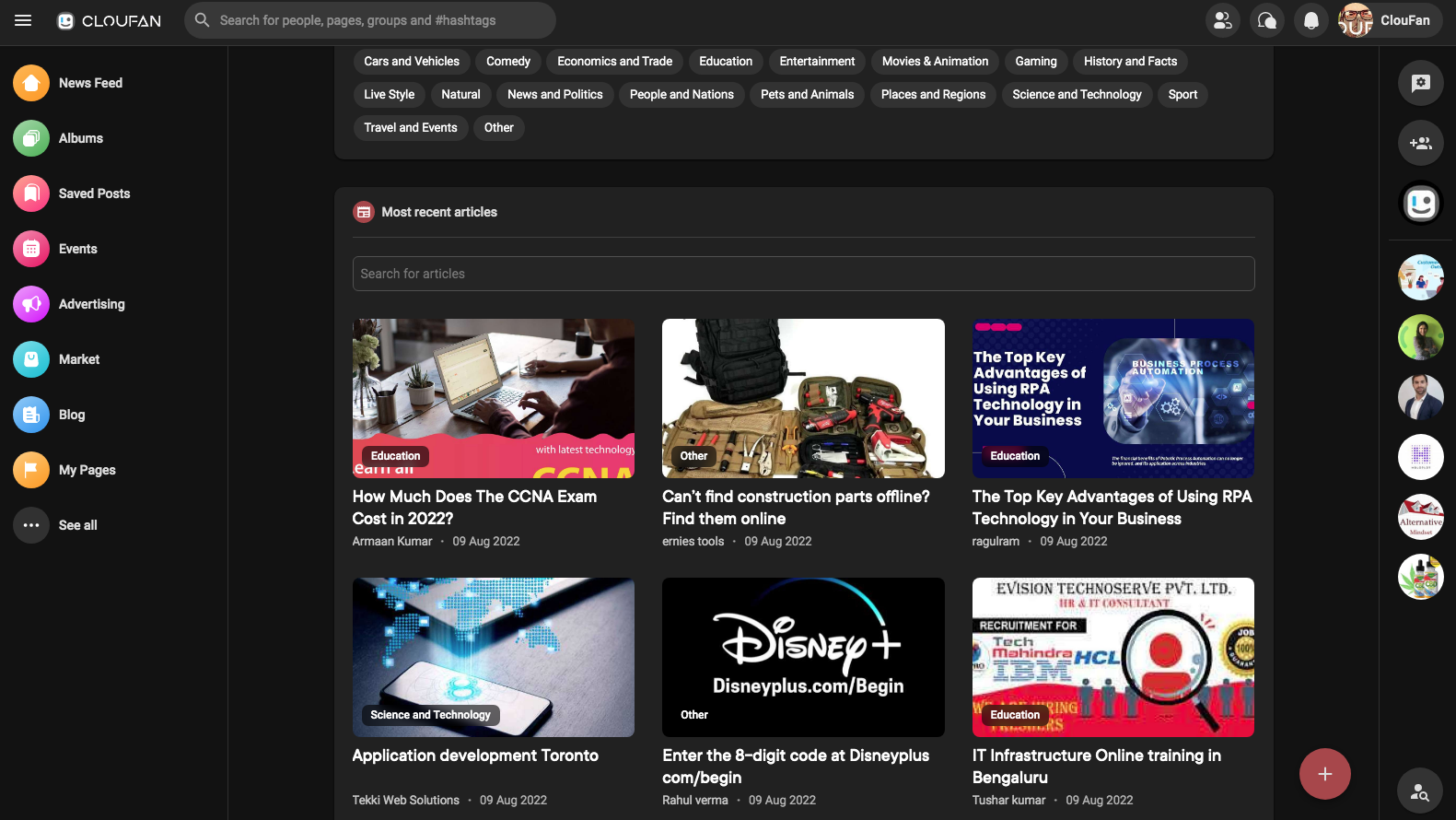Open the man in suit avatar contact
The width and height of the screenshot is (1456, 820).
click(1421, 397)
